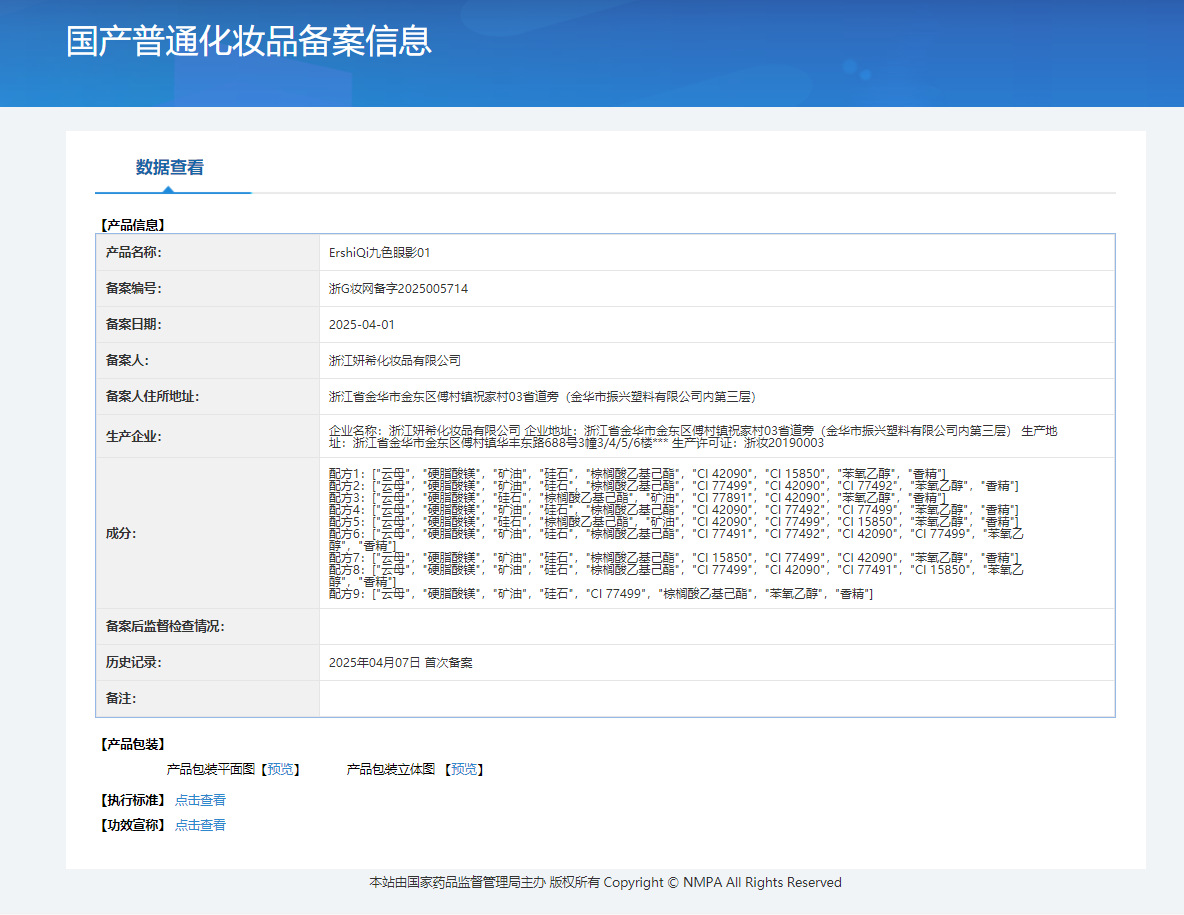Preview 产品包装平面图 via 预览 link

coord(280,769)
